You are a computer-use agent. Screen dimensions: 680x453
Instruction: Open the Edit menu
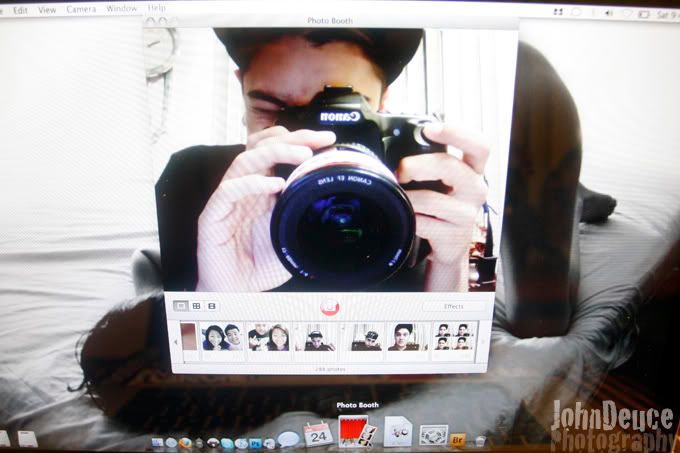20,10
